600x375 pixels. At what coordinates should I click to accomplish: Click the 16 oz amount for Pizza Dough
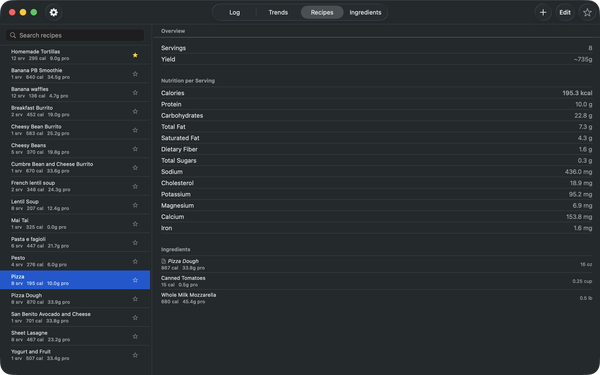tap(586, 264)
